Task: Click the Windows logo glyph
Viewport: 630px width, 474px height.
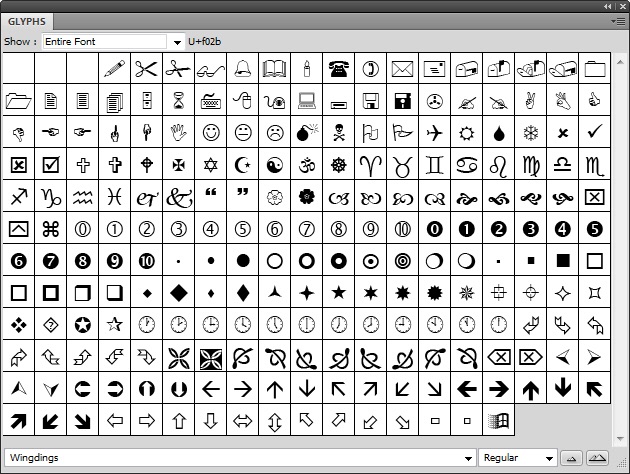Action: click(x=499, y=420)
